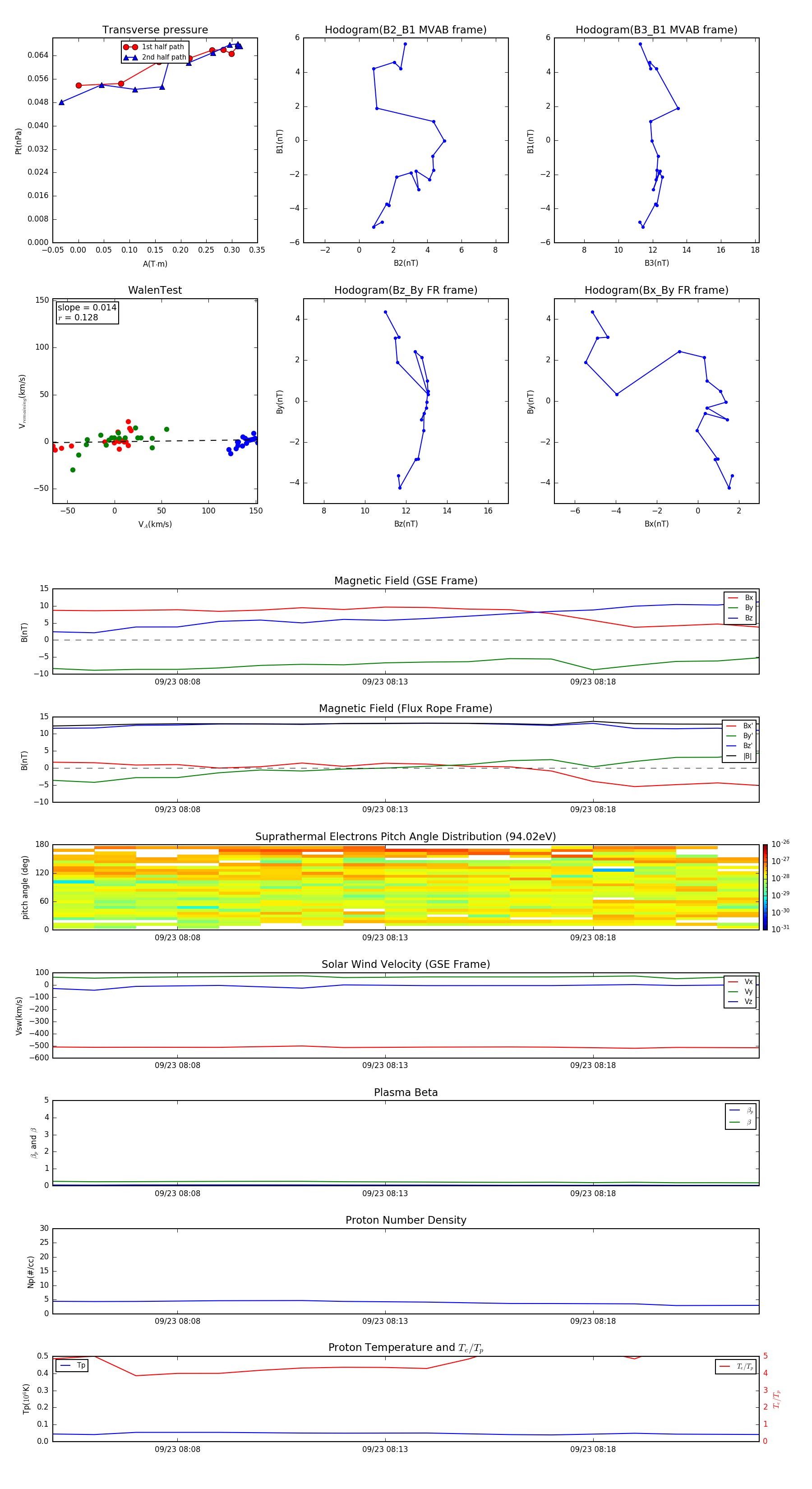Image resolution: width=812 pixels, height=1489 pixels.
Task: Select the Bz entry in the GSE magnetic field legend
Action: [x=740, y=619]
